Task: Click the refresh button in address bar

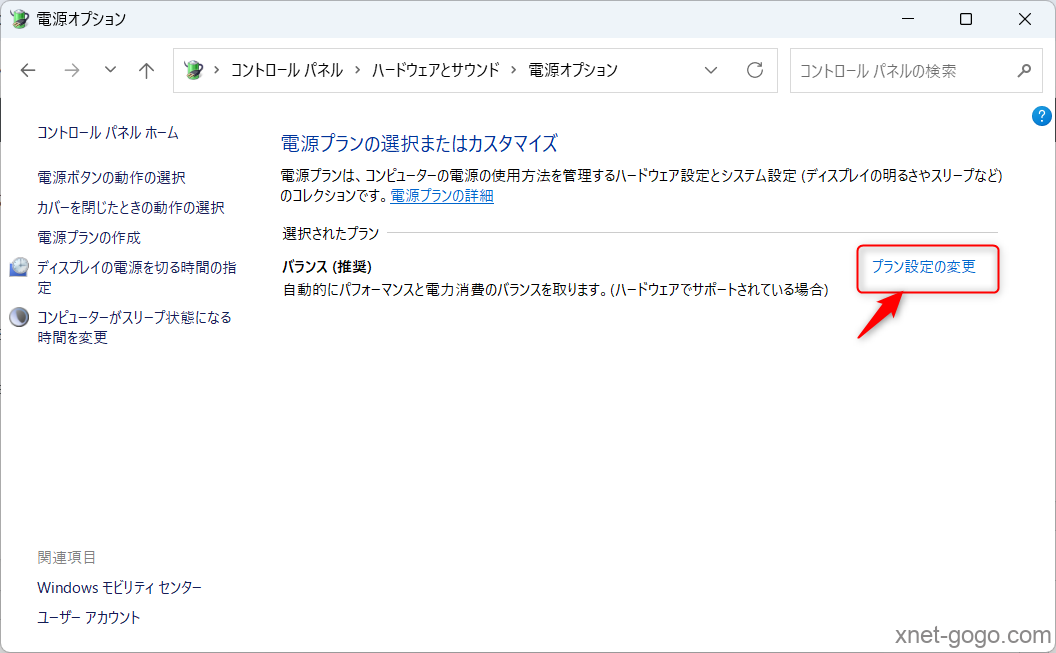Action: (755, 70)
